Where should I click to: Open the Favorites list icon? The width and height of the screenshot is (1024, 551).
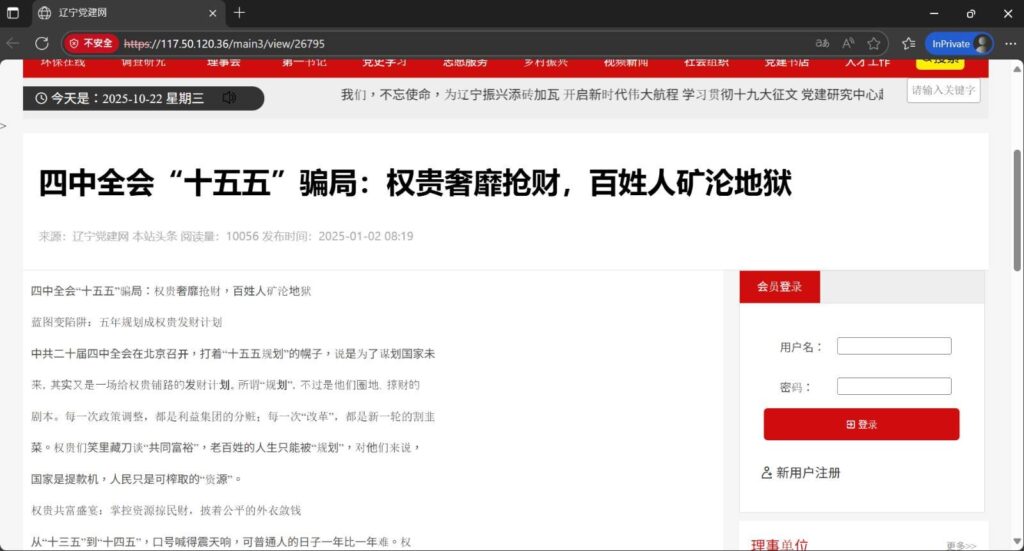(908, 44)
